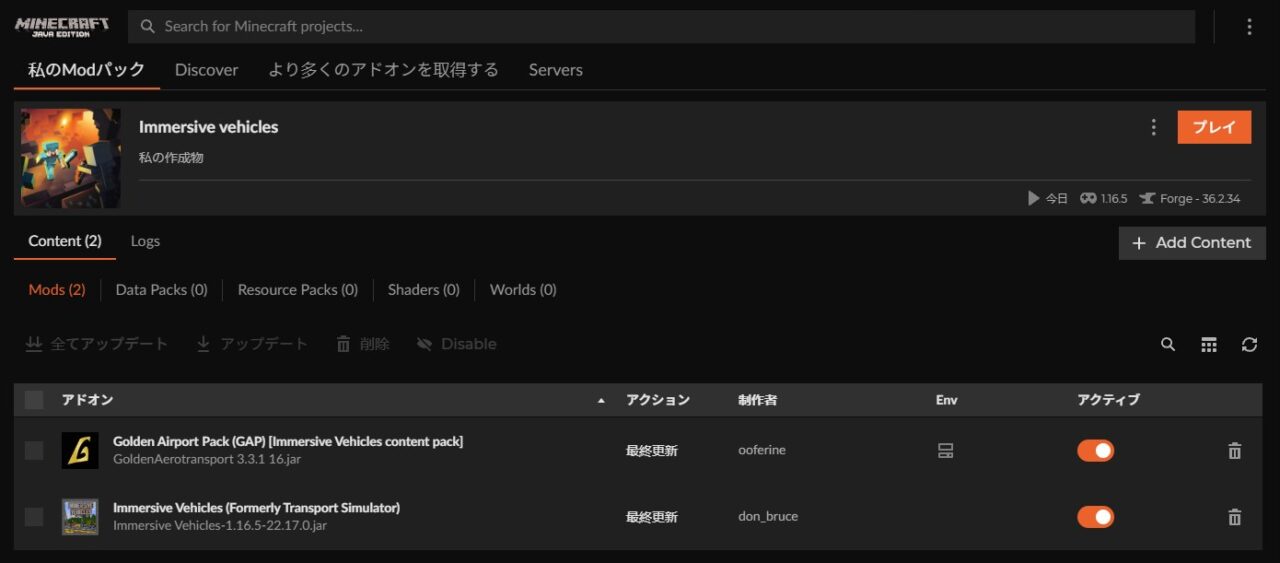Click the Immersive vehicles modpack thumbnail
This screenshot has width=1280, height=563.
coord(71,158)
